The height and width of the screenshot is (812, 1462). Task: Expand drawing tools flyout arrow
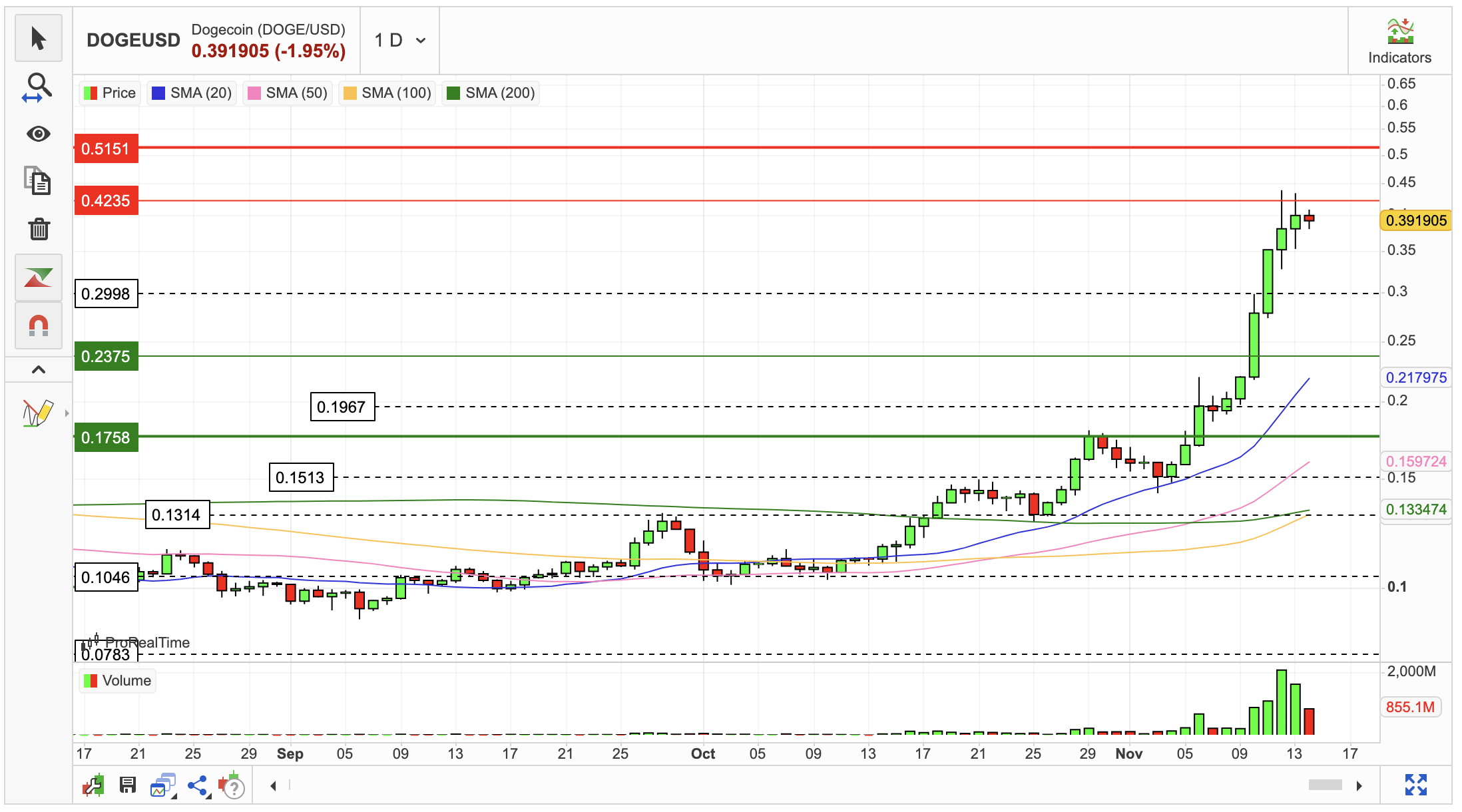[x=67, y=413]
